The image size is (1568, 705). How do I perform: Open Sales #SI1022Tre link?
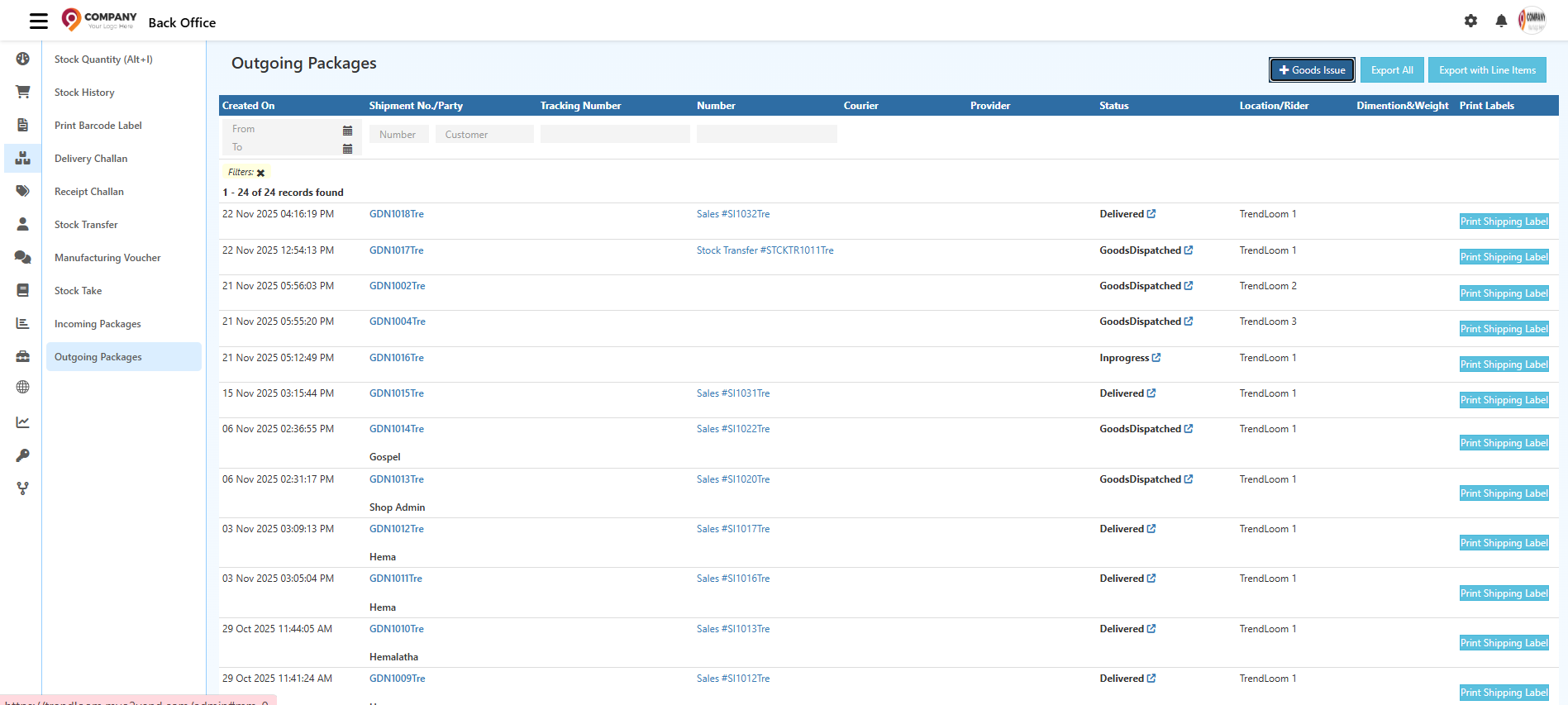coord(733,428)
